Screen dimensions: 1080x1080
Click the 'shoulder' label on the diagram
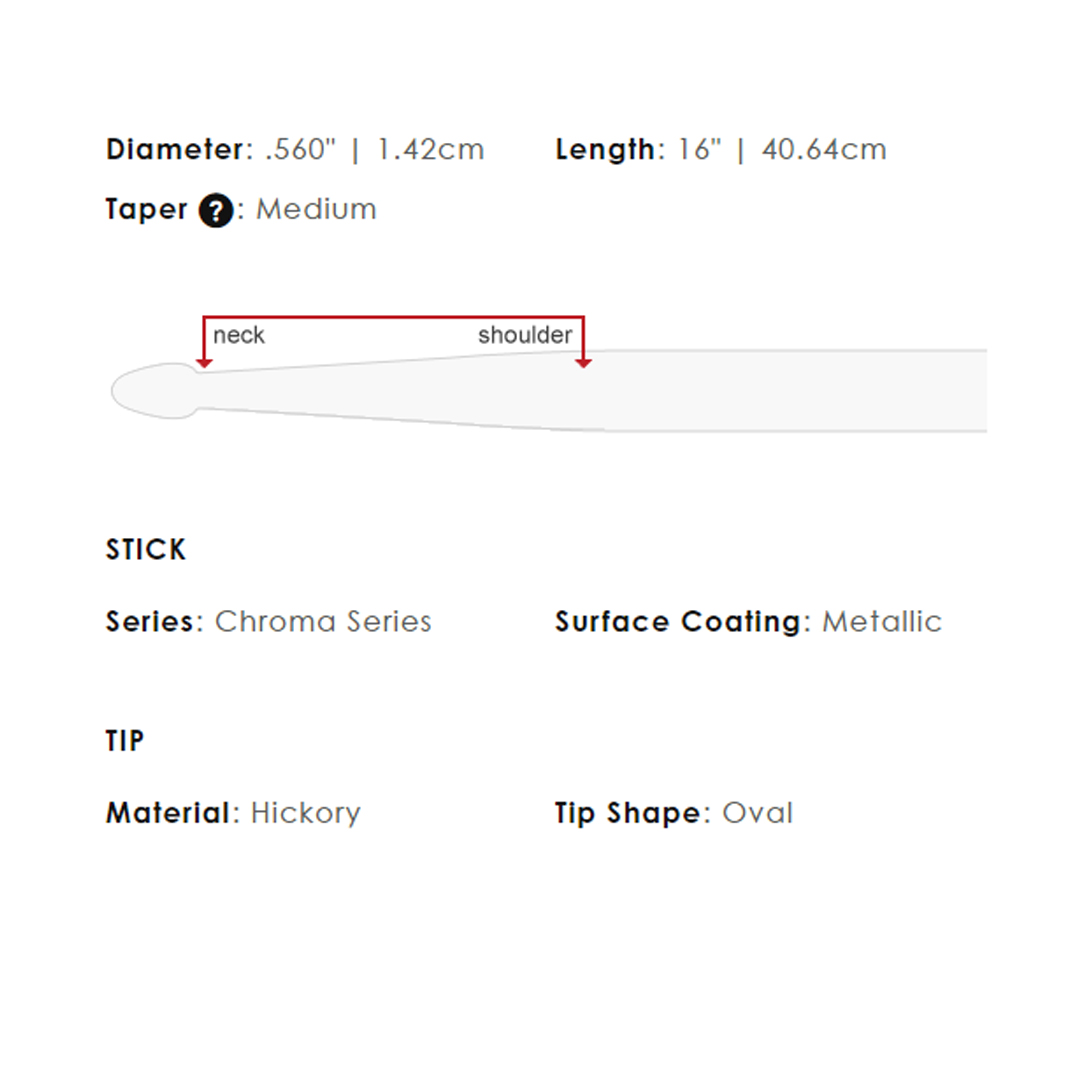click(525, 335)
